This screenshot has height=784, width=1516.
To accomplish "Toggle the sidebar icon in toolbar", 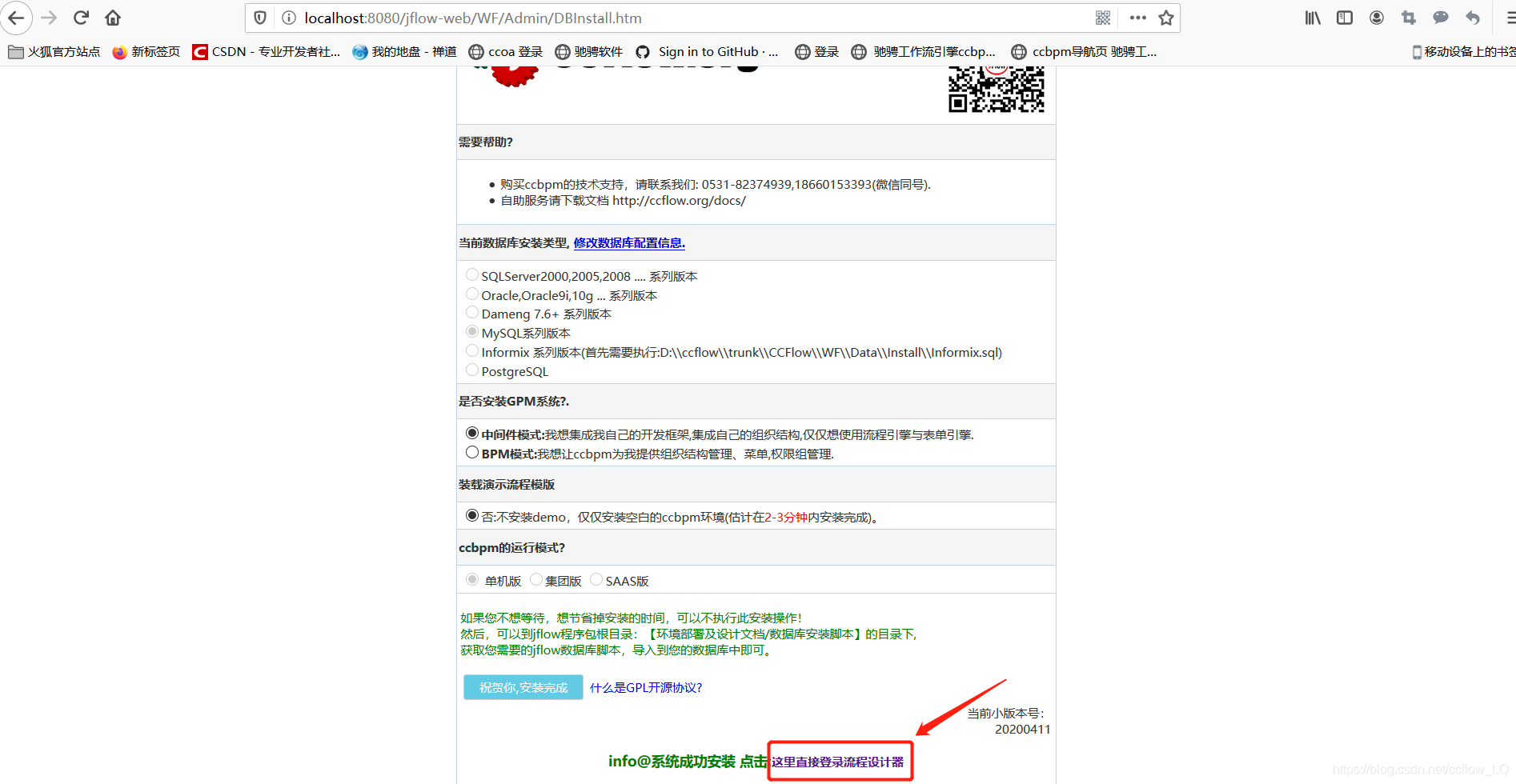I will (x=1345, y=18).
